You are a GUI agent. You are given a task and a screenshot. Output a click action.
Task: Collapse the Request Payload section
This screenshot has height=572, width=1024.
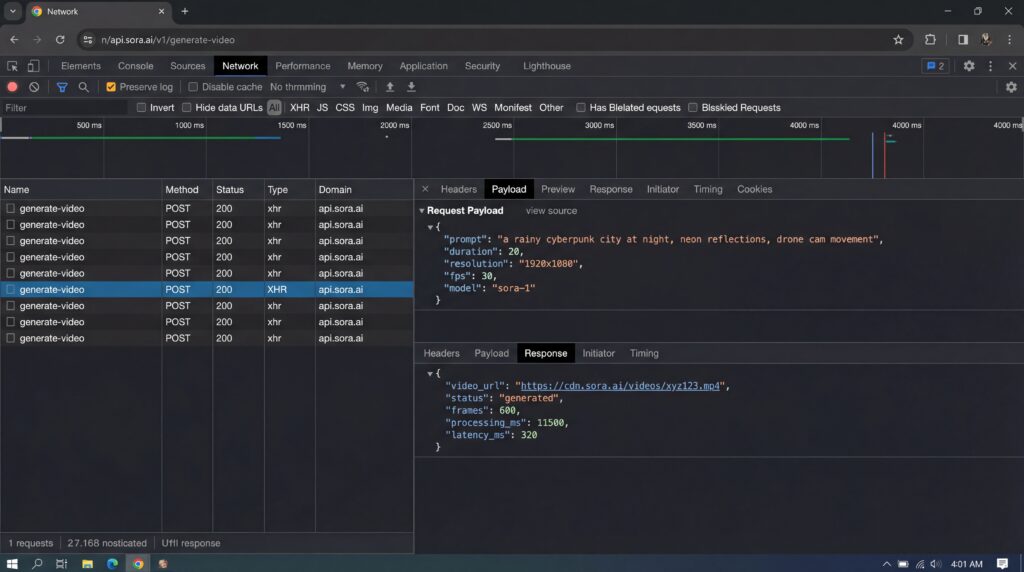422,211
